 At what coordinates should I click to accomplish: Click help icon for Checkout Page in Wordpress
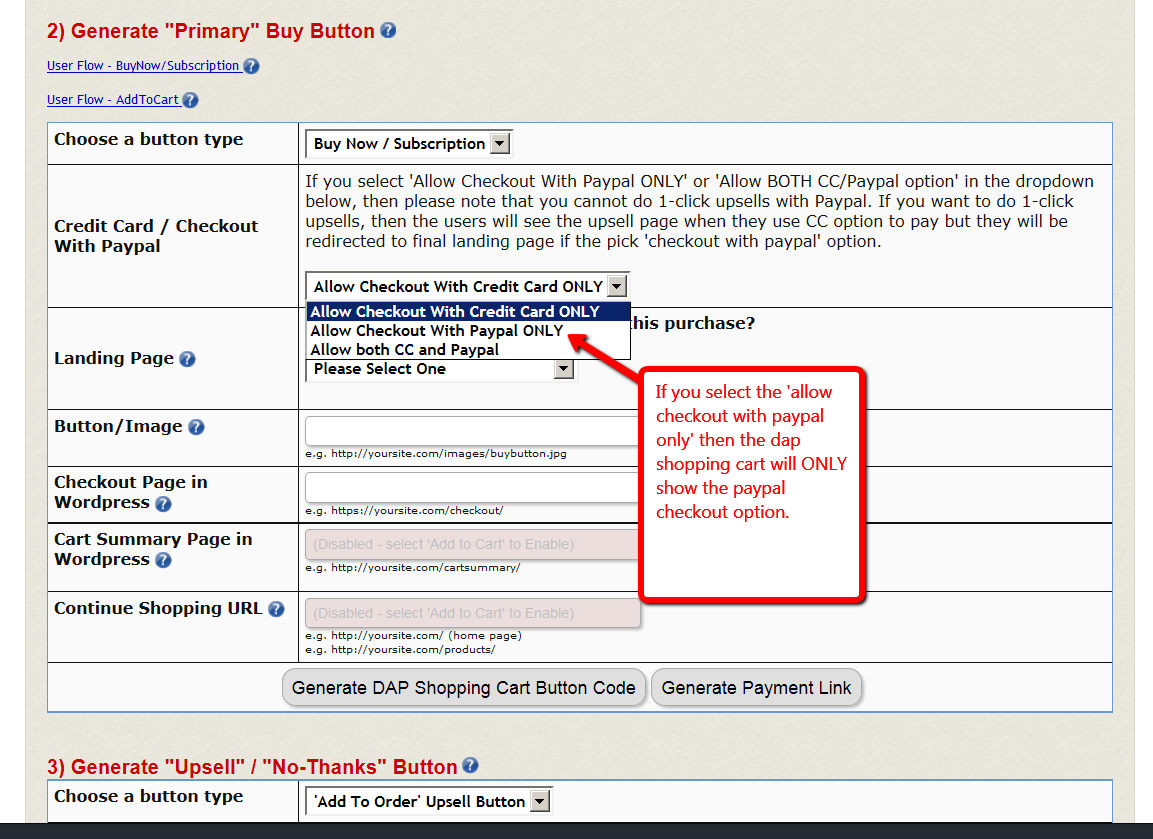(x=163, y=504)
